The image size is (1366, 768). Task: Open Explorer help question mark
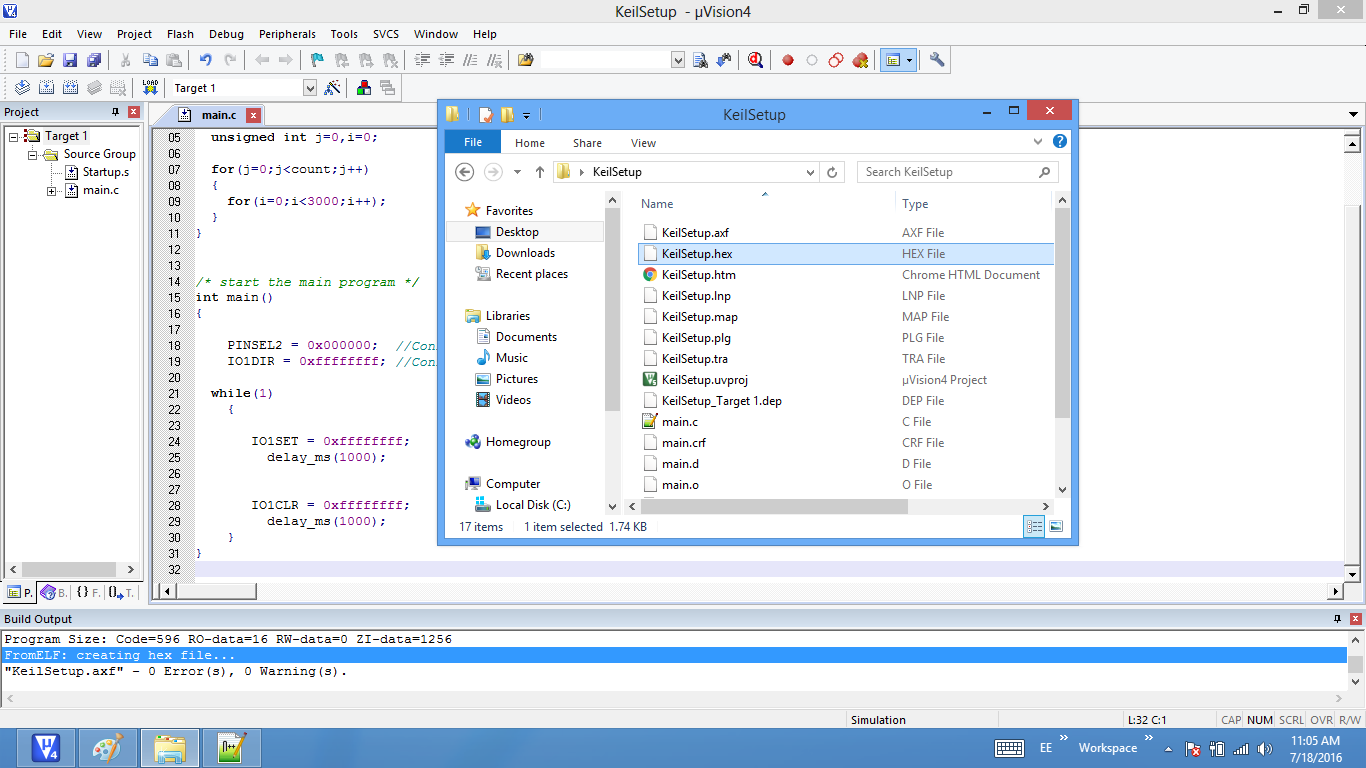coord(1060,141)
